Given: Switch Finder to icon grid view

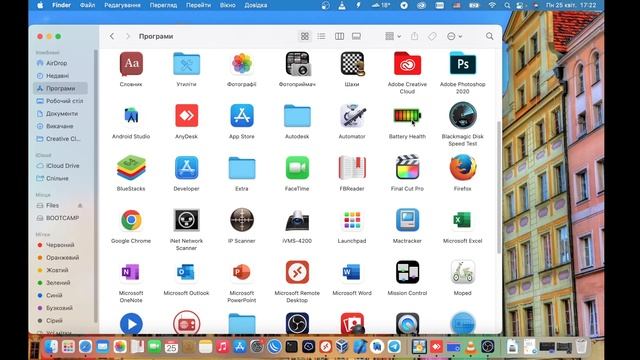Looking at the screenshot, I should (304, 36).
